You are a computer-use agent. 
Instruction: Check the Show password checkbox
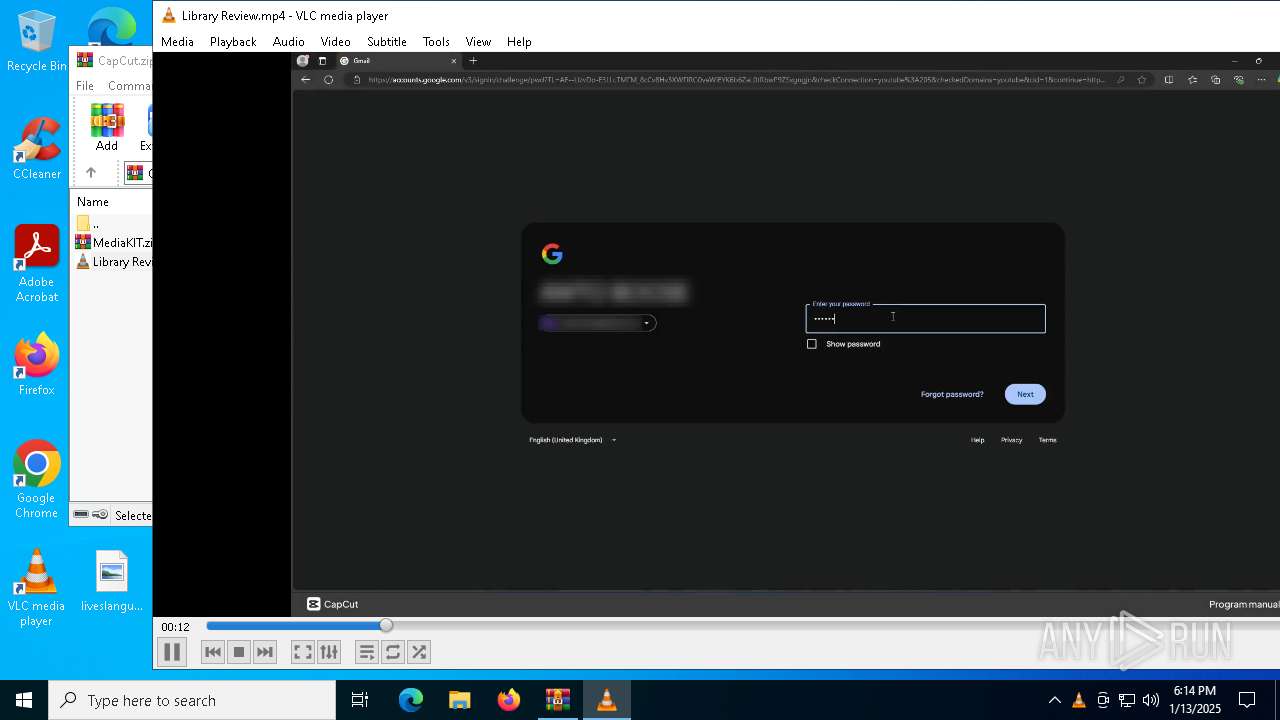tap(812, 344)
